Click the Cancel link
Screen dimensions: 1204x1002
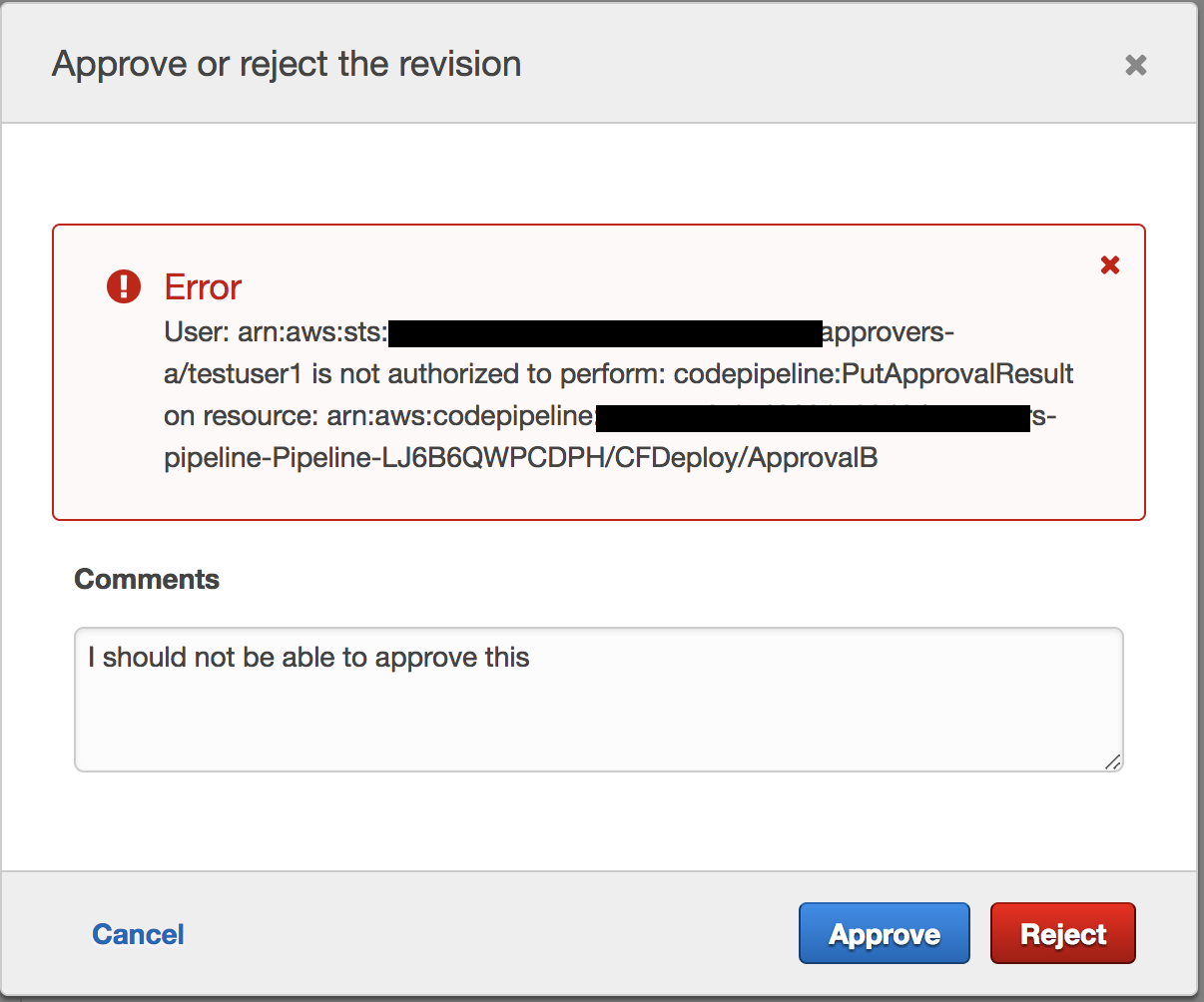[x=138, y=934]
